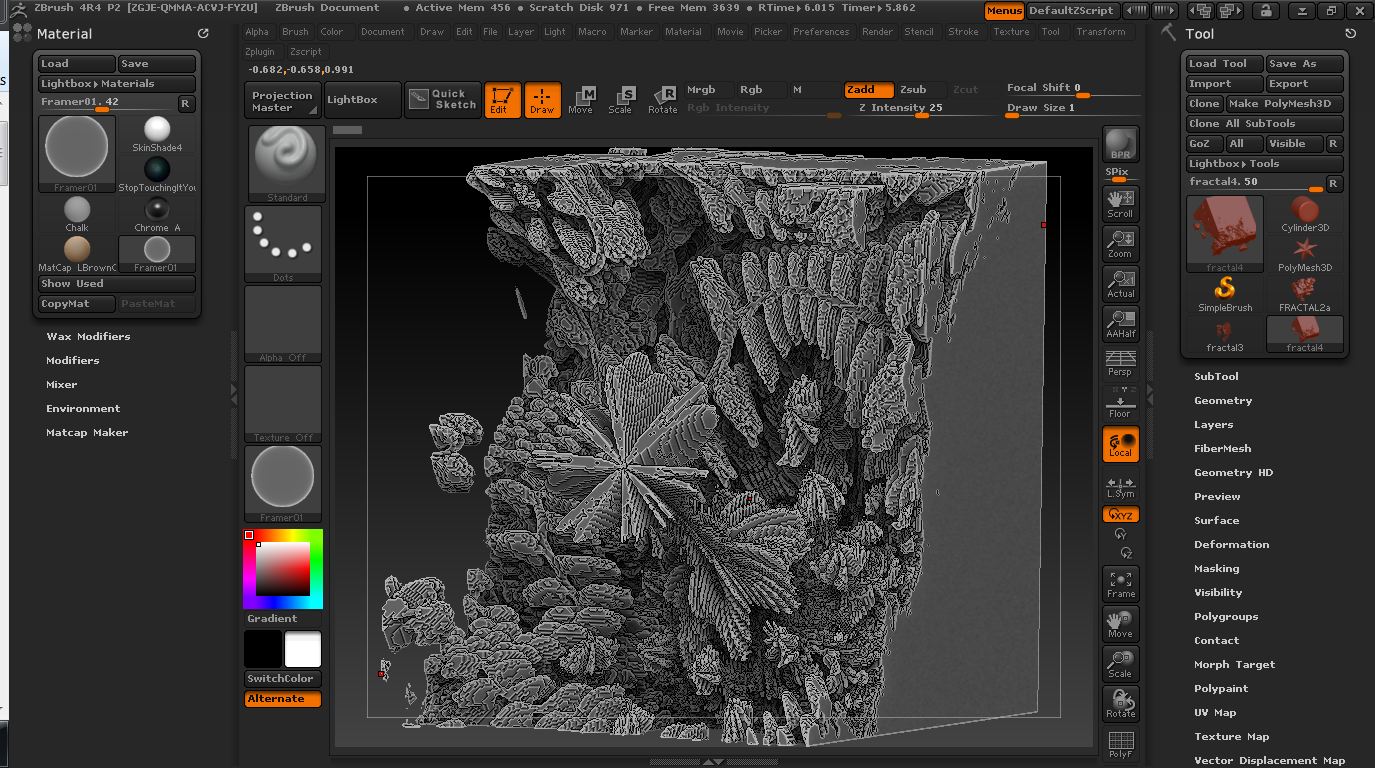Click the Load Tool button
This screenshot has width=1375, height=768.
[x=1224, y=64]
